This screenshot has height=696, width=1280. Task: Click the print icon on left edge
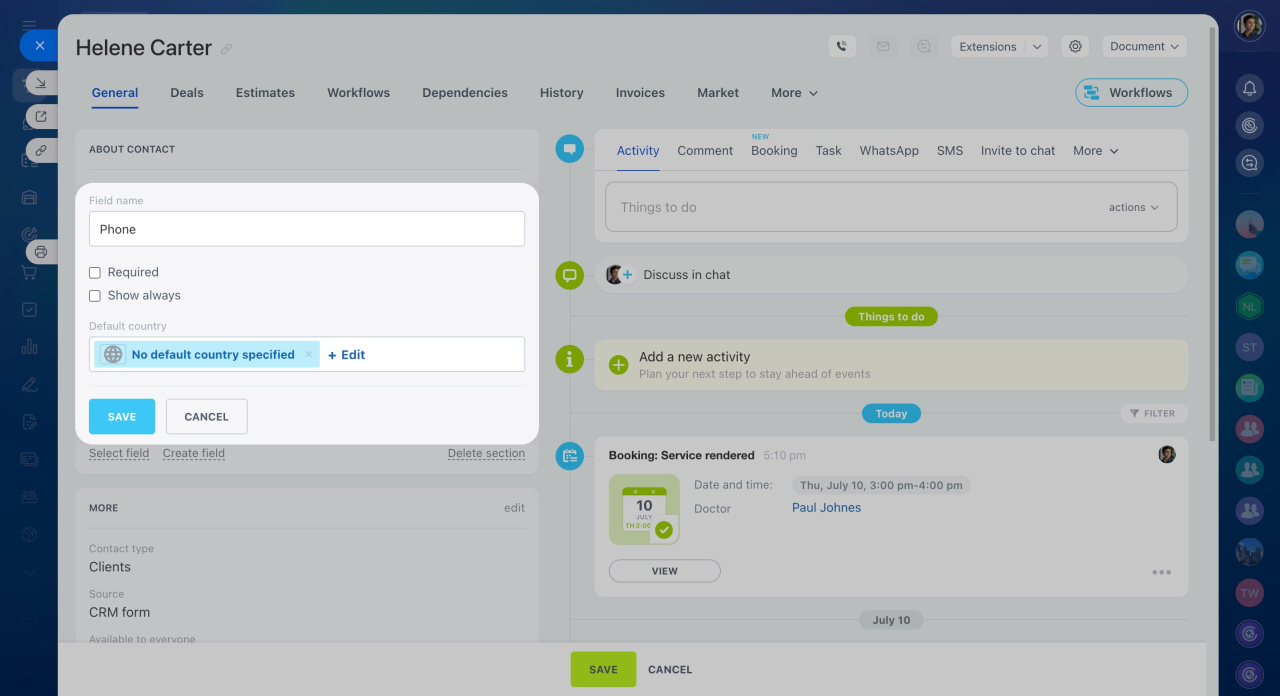41,252
